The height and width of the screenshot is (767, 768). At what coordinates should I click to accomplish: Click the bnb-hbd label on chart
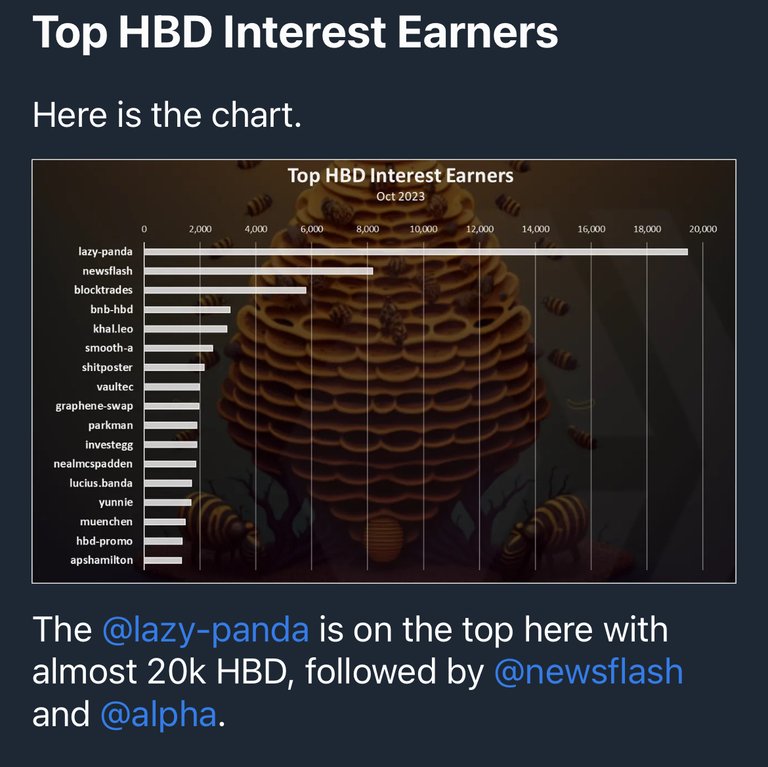click(x=111, y=310)
